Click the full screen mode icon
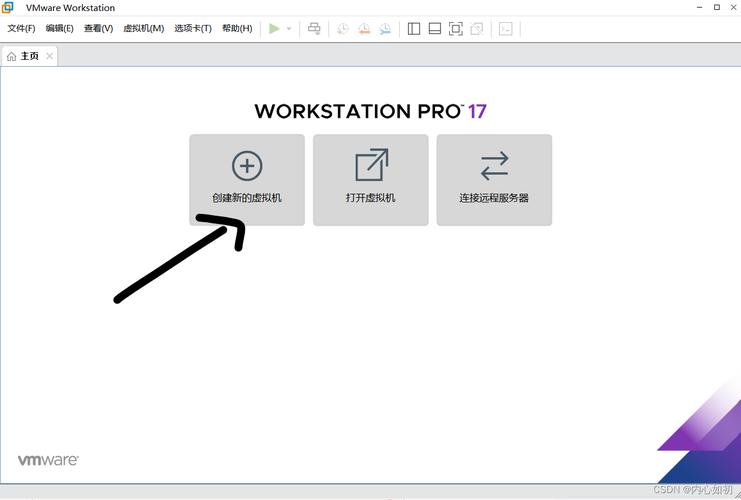 pyautogui.click(x=456, y=29)
